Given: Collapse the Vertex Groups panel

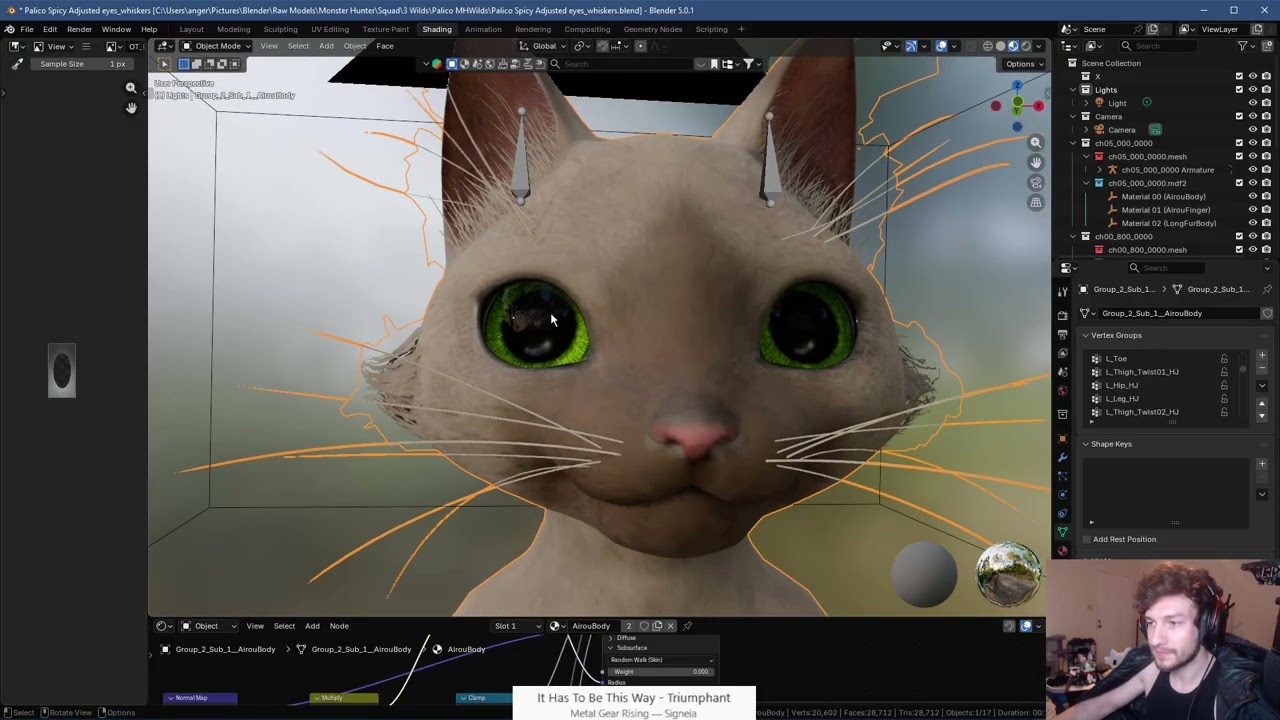Looking at the screenshot, I should (x=1085, y=335).
